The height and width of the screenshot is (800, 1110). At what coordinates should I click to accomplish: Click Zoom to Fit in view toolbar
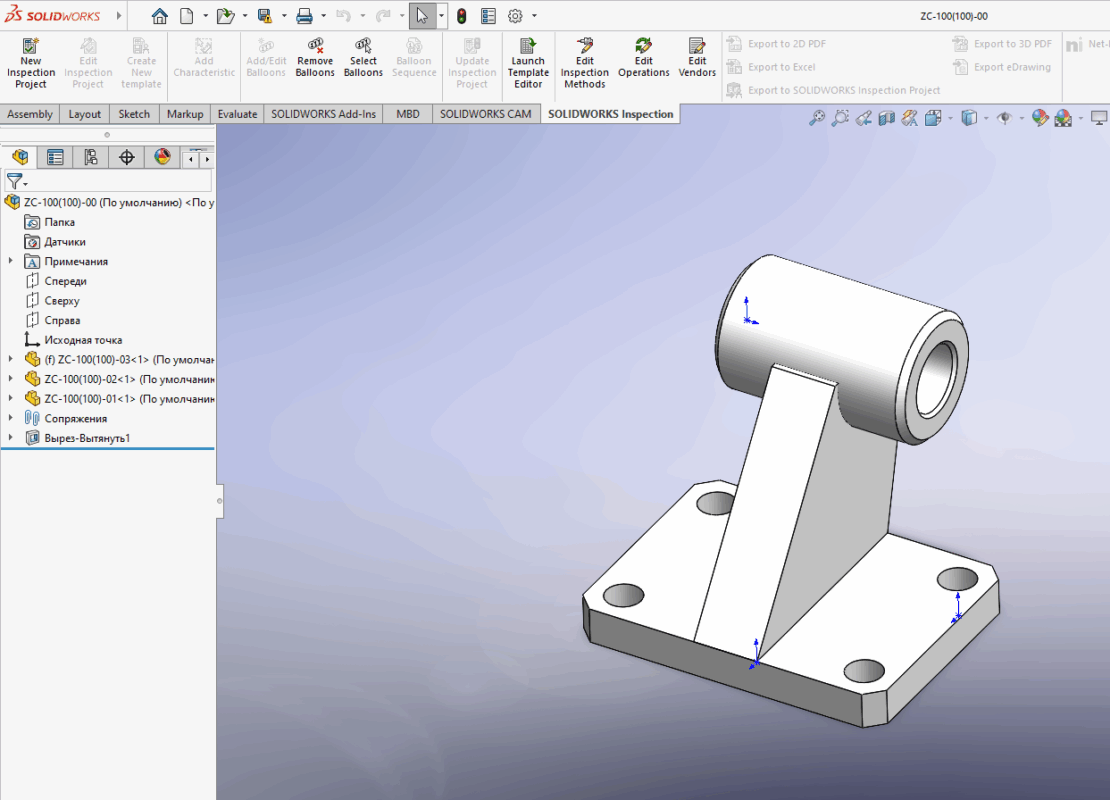(x=817, y=118)
